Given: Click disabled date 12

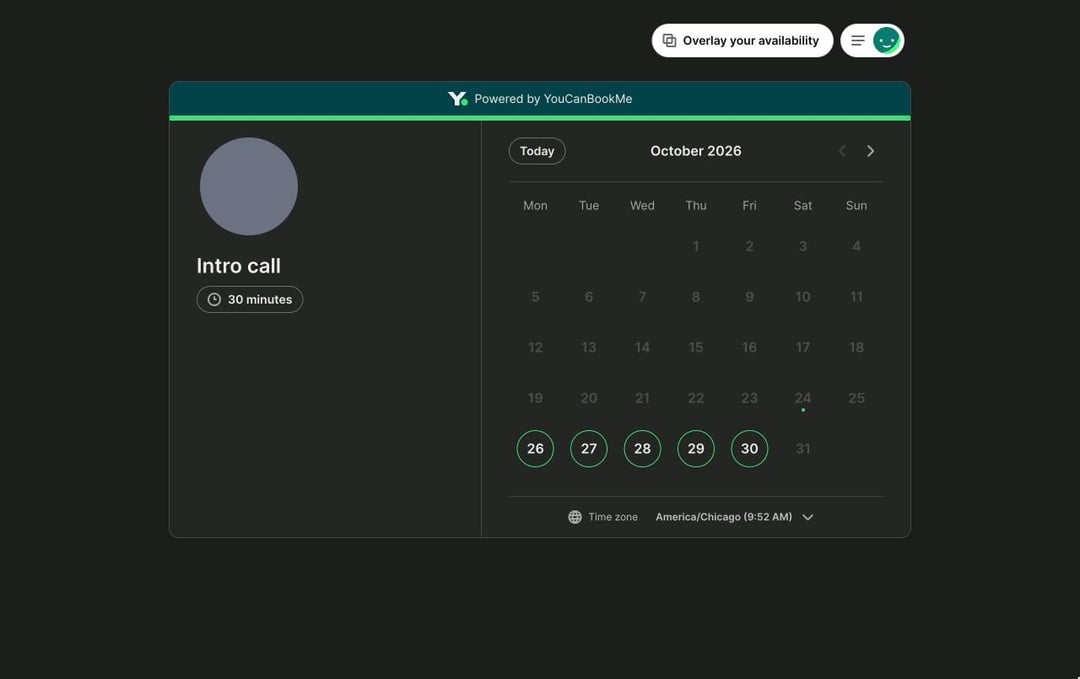Looking at the screenshot, I should coord(535,348).
